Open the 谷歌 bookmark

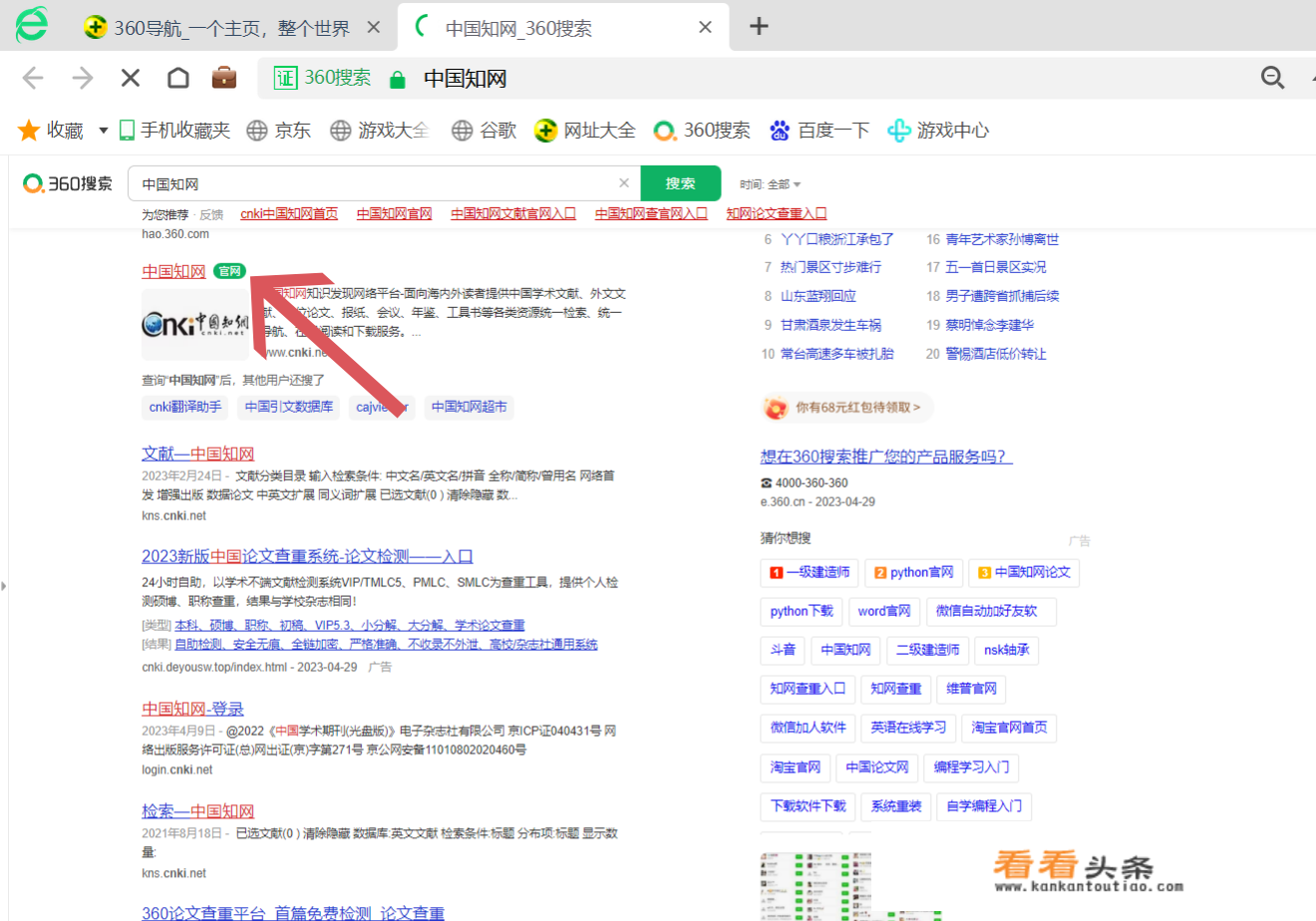coord(484,130)
